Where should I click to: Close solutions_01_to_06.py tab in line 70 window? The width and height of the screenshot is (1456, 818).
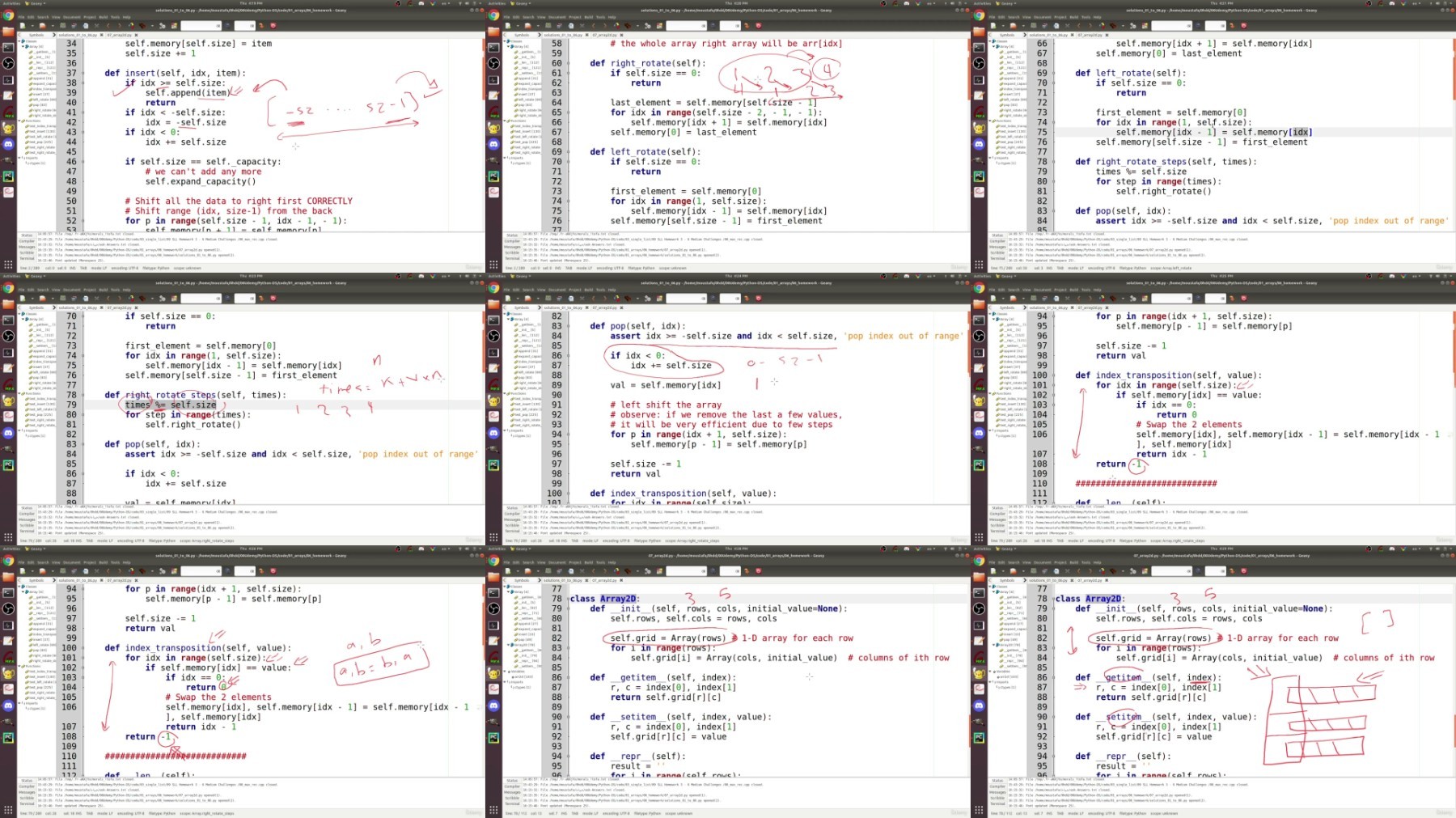pyautogui.click(x=101, y=308)
